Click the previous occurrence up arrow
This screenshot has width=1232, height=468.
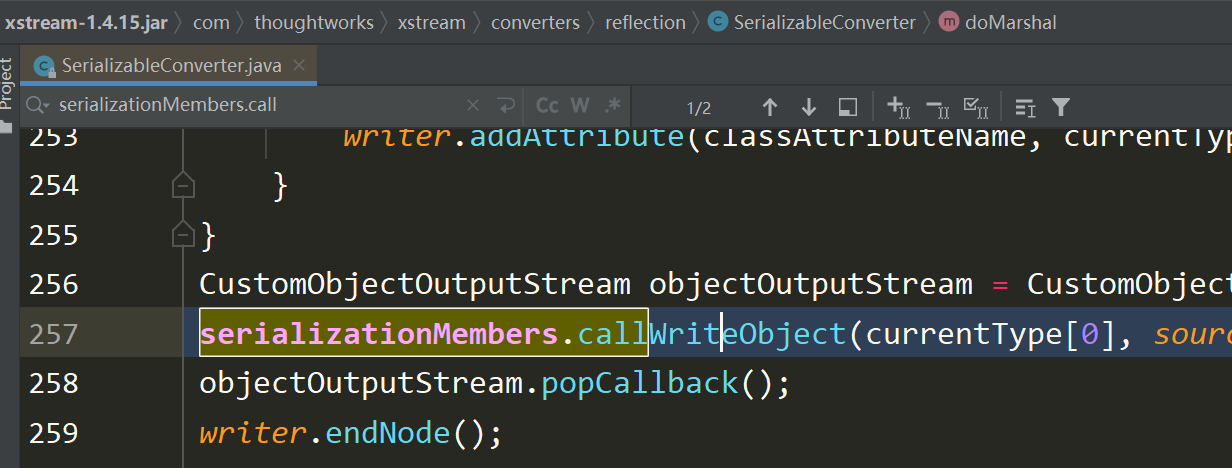click(769, 107)
